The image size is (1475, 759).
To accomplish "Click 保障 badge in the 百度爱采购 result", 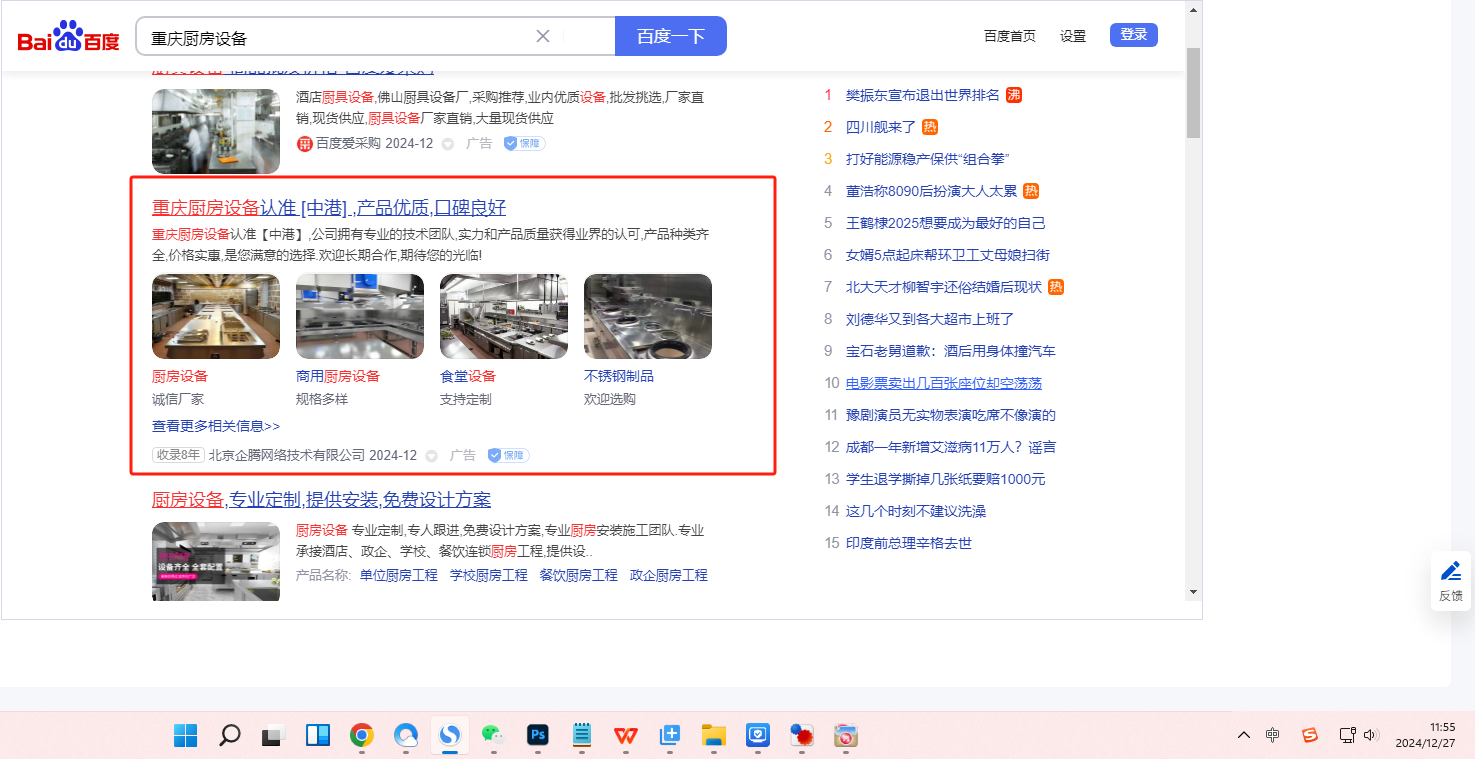I will 524,143.
